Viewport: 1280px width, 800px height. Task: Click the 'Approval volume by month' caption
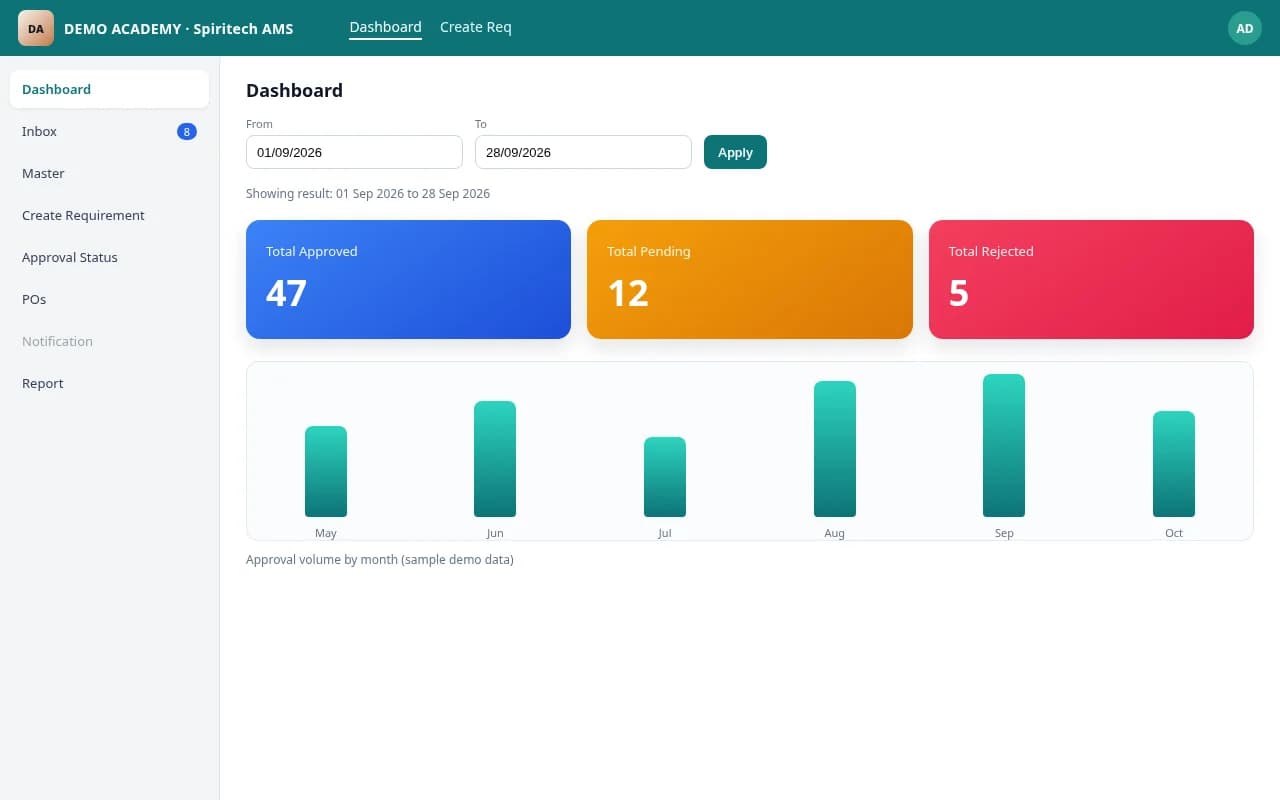pyautogui.click(x=380, y=560)
